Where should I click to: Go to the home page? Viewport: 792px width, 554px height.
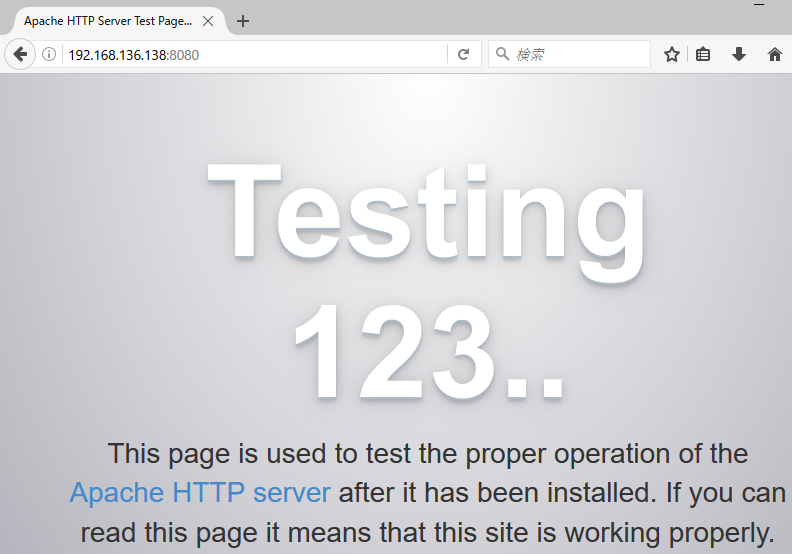pyautogui.click(x=774, y=55)
